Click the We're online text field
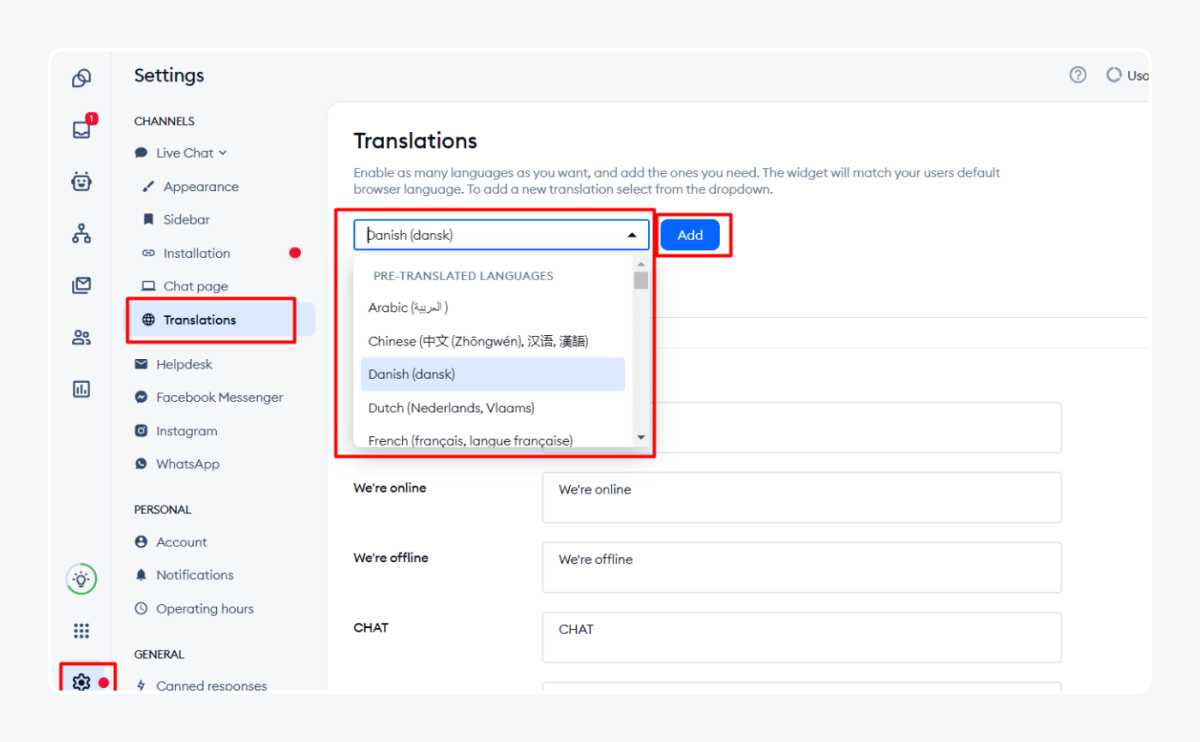 (800, 497)
